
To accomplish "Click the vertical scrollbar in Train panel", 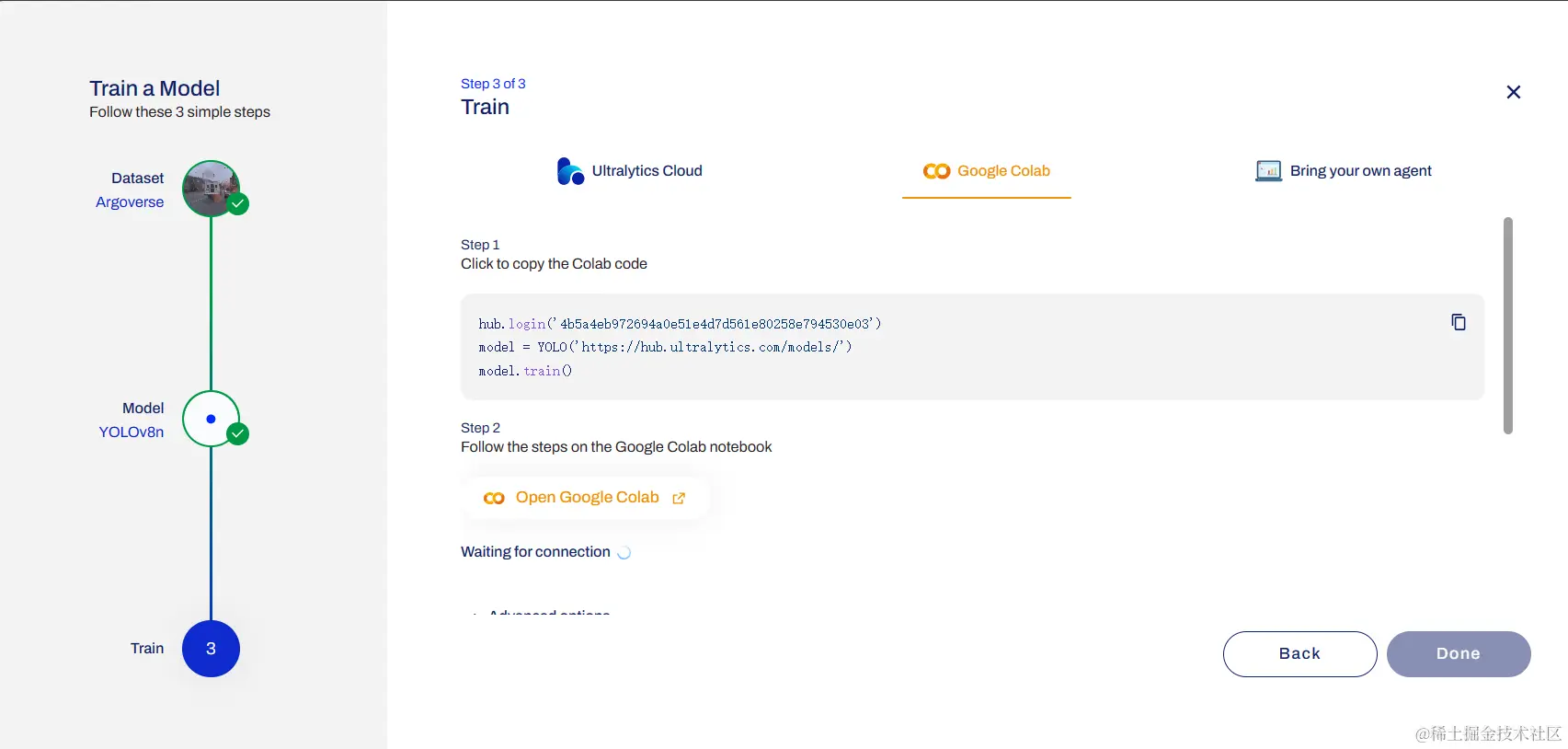I will click(x=1508, y=326).
